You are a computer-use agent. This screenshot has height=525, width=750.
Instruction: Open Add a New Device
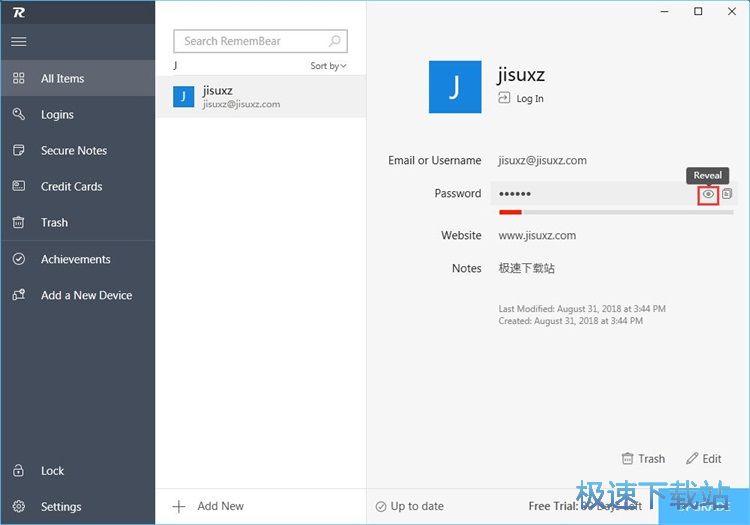coord(77,295)
